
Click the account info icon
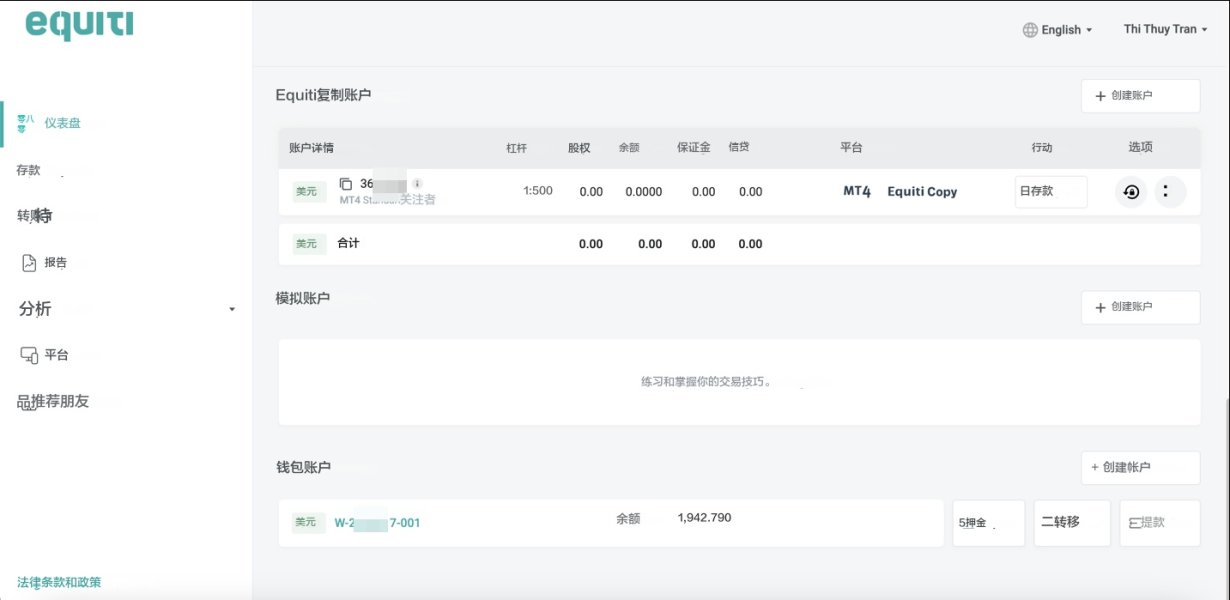[417, 183]
